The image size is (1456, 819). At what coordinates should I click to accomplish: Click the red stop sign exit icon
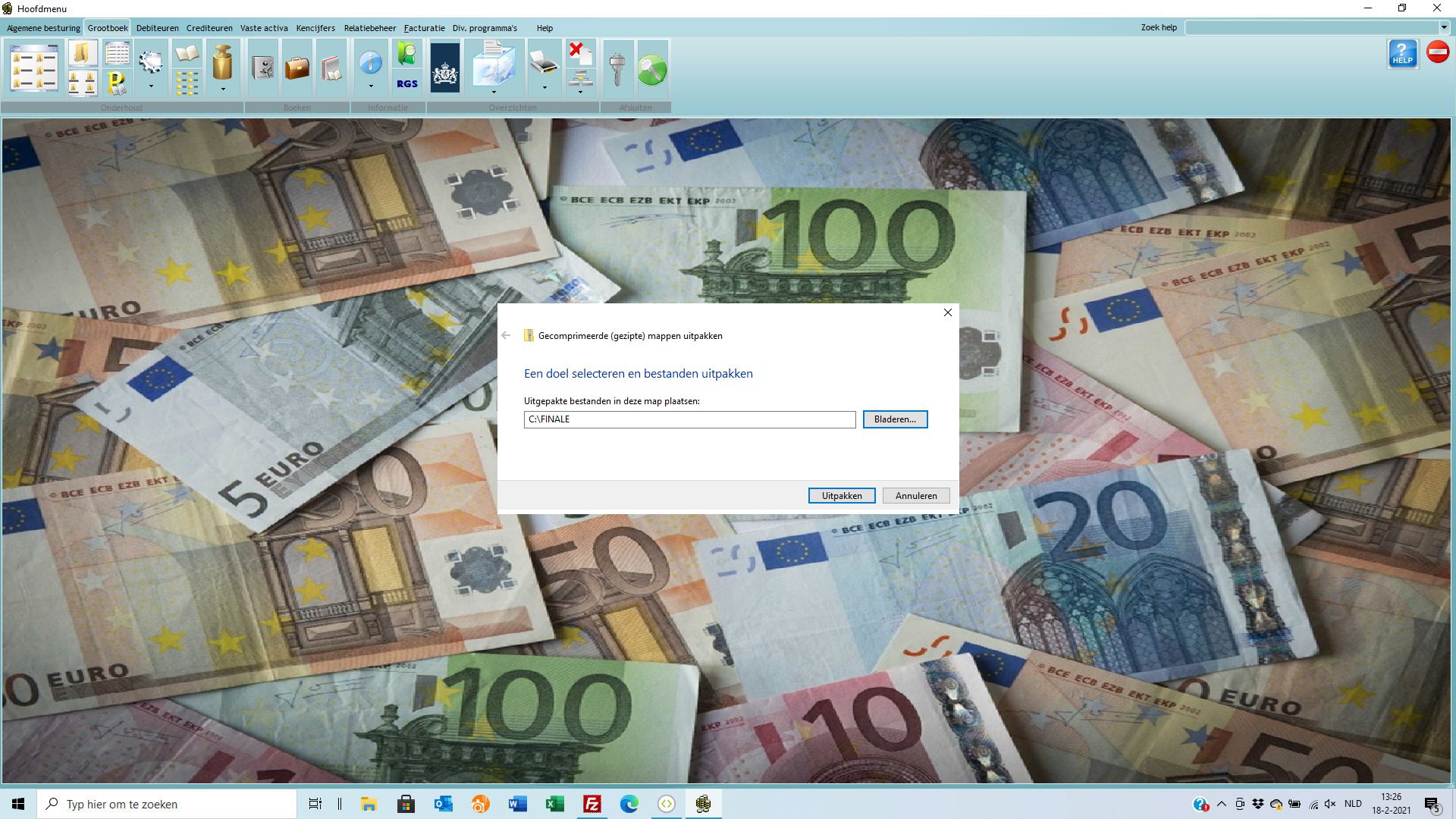(1437, 52)
